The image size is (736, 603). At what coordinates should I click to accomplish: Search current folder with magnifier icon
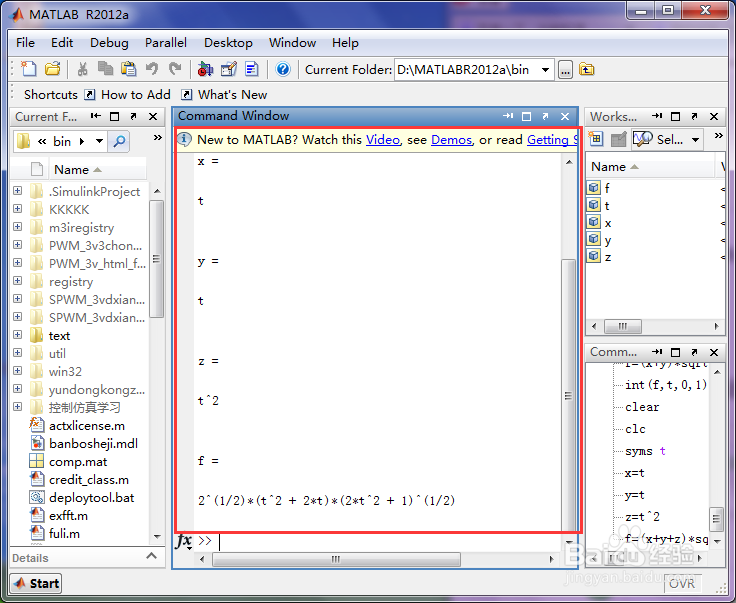119,141
